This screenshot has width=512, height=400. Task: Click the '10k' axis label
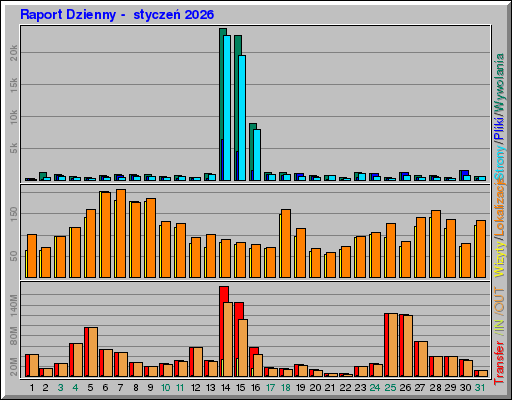pyautogui.click(x=14, y=117)
